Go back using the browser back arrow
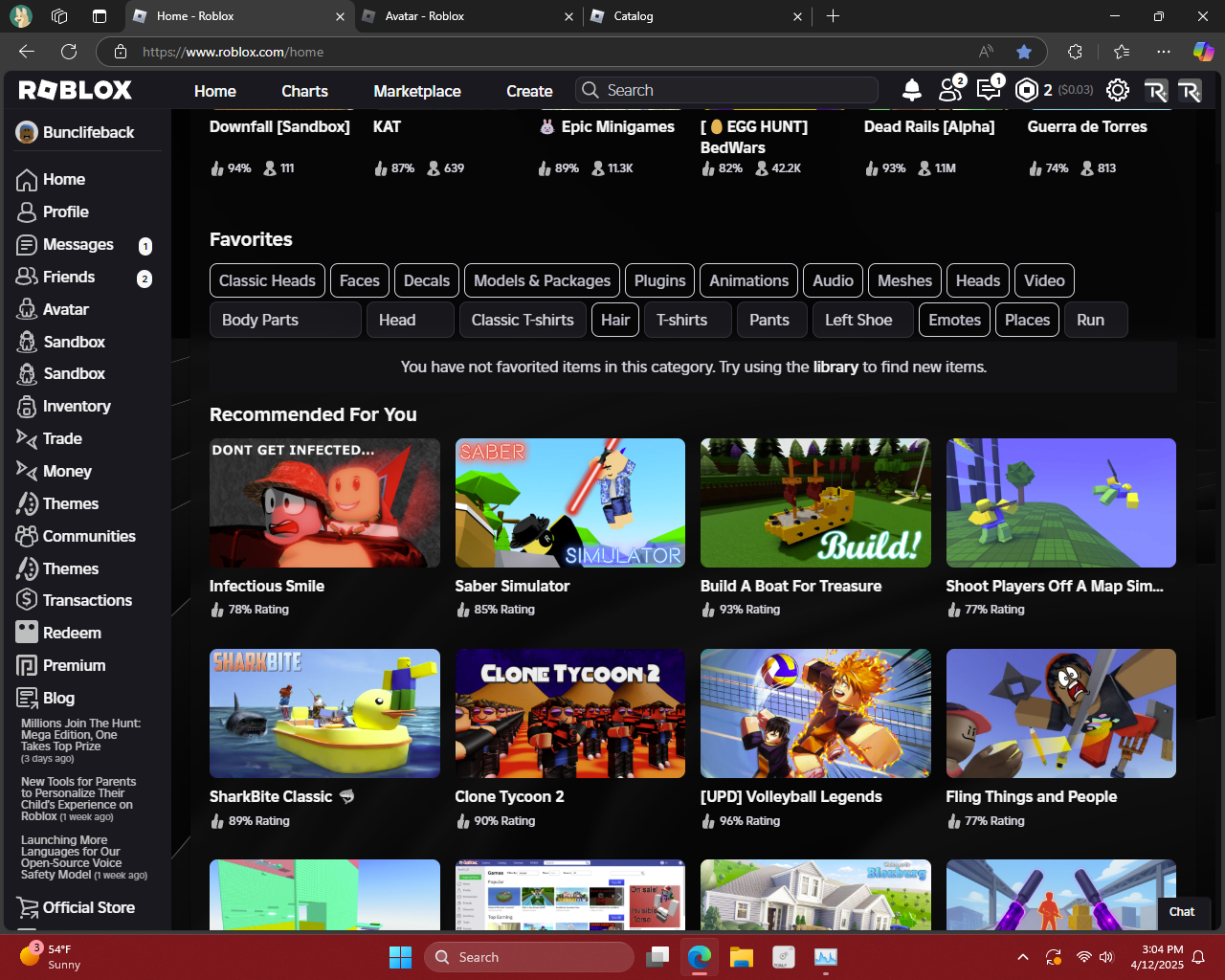 pyautogui.click(x=27, y=52)
